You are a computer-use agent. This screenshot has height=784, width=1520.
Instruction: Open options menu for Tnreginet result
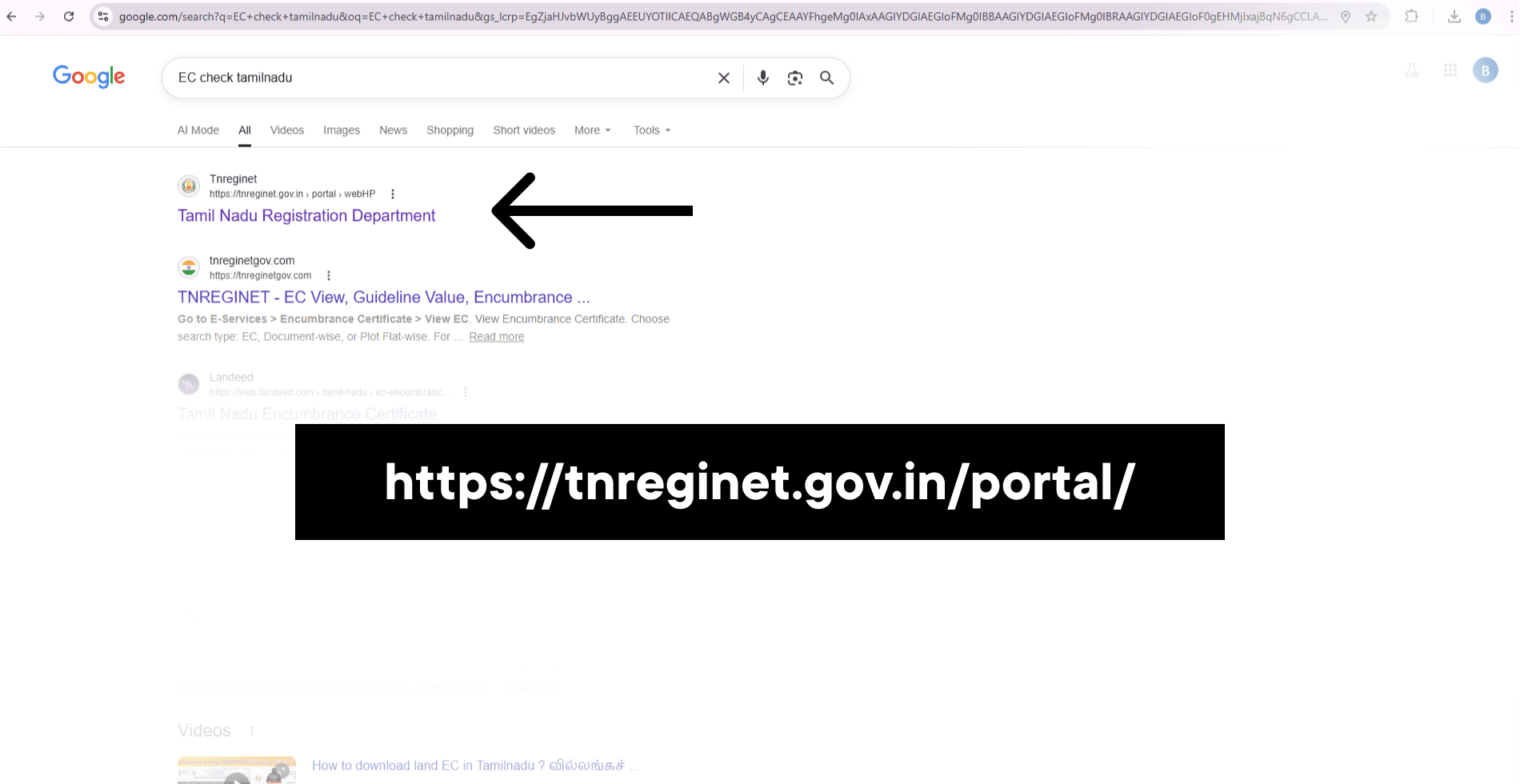tap(392, 194)
